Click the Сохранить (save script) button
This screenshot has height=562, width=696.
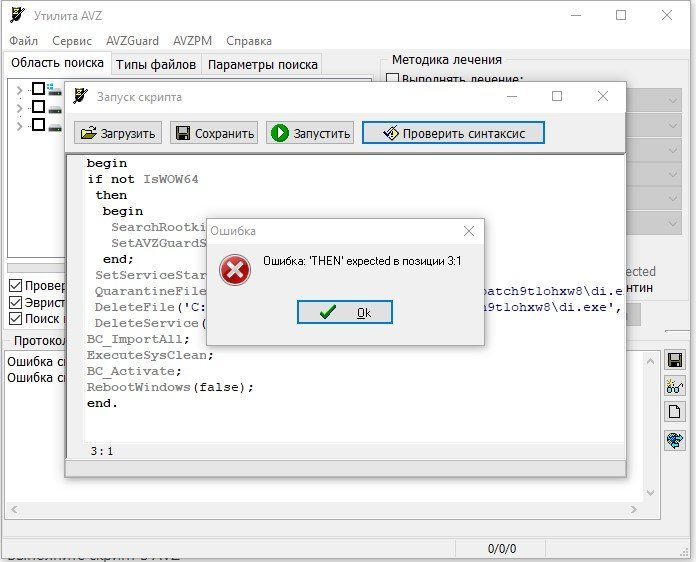point(214,133)
